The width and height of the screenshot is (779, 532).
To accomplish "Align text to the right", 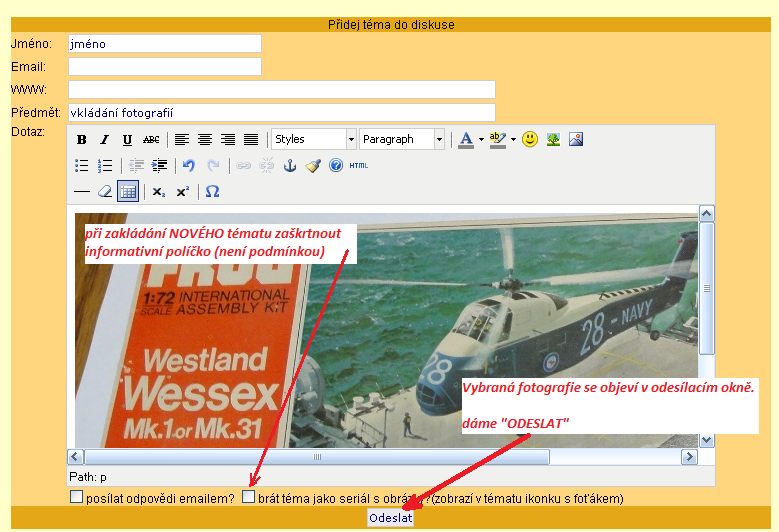I will tap(228, 140).
